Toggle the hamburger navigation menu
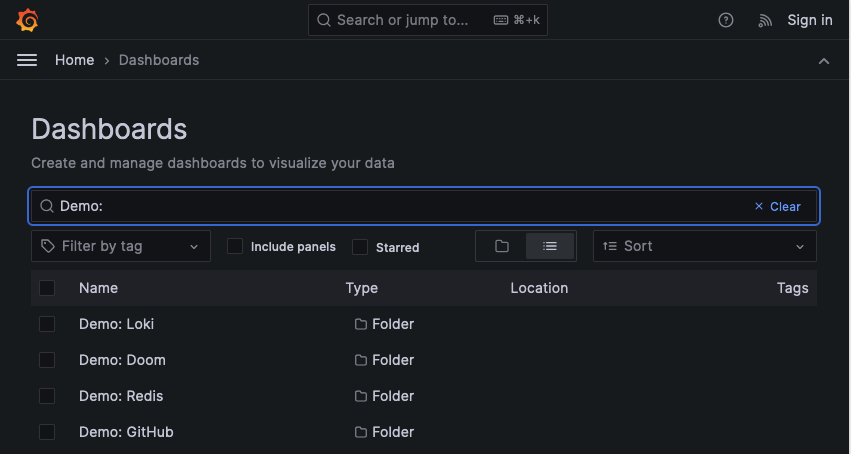The image size is (851, 454). pos(27,60)
